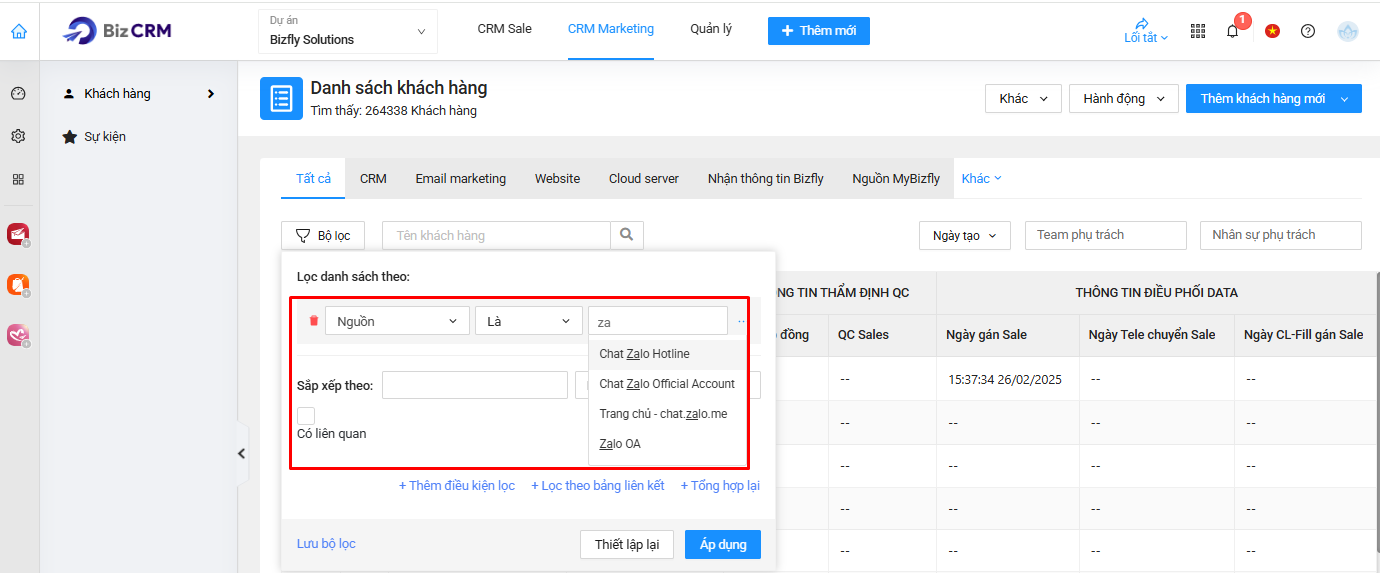Expand the Dự án Bizfly Solutions selector

[x=348, y=31]
